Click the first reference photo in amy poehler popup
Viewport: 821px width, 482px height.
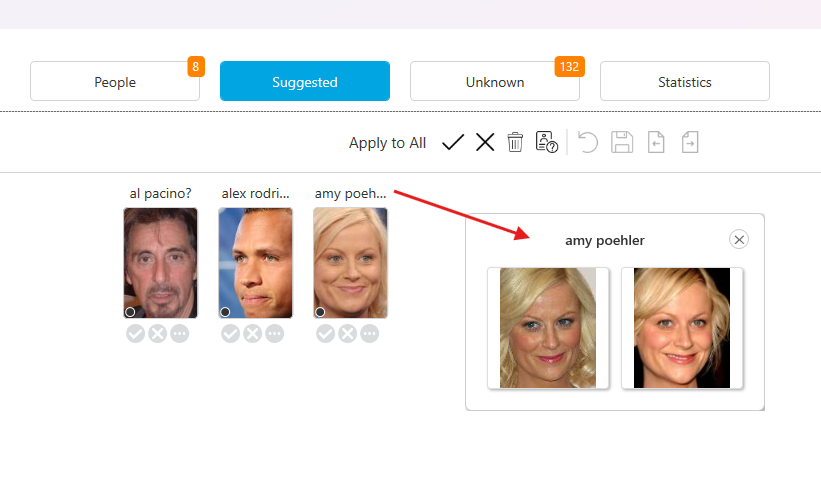point(548,328)
